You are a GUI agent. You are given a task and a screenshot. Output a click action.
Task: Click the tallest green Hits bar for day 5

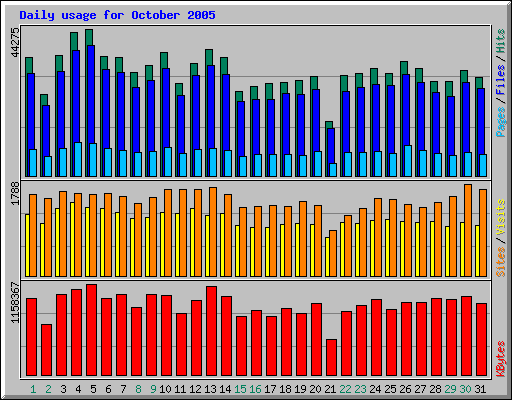pyautogui.click(x=89, y=37)
